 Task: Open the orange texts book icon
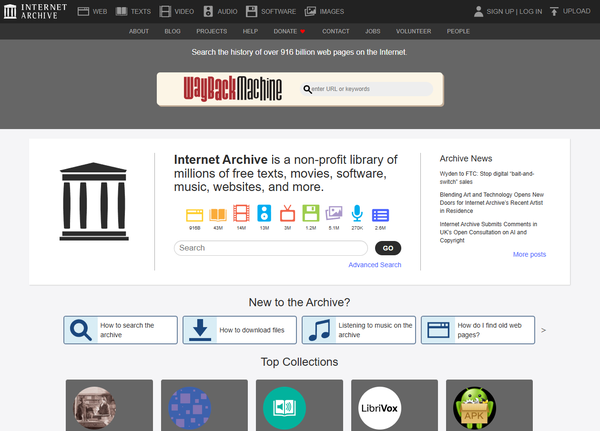[x=217, y=213]
